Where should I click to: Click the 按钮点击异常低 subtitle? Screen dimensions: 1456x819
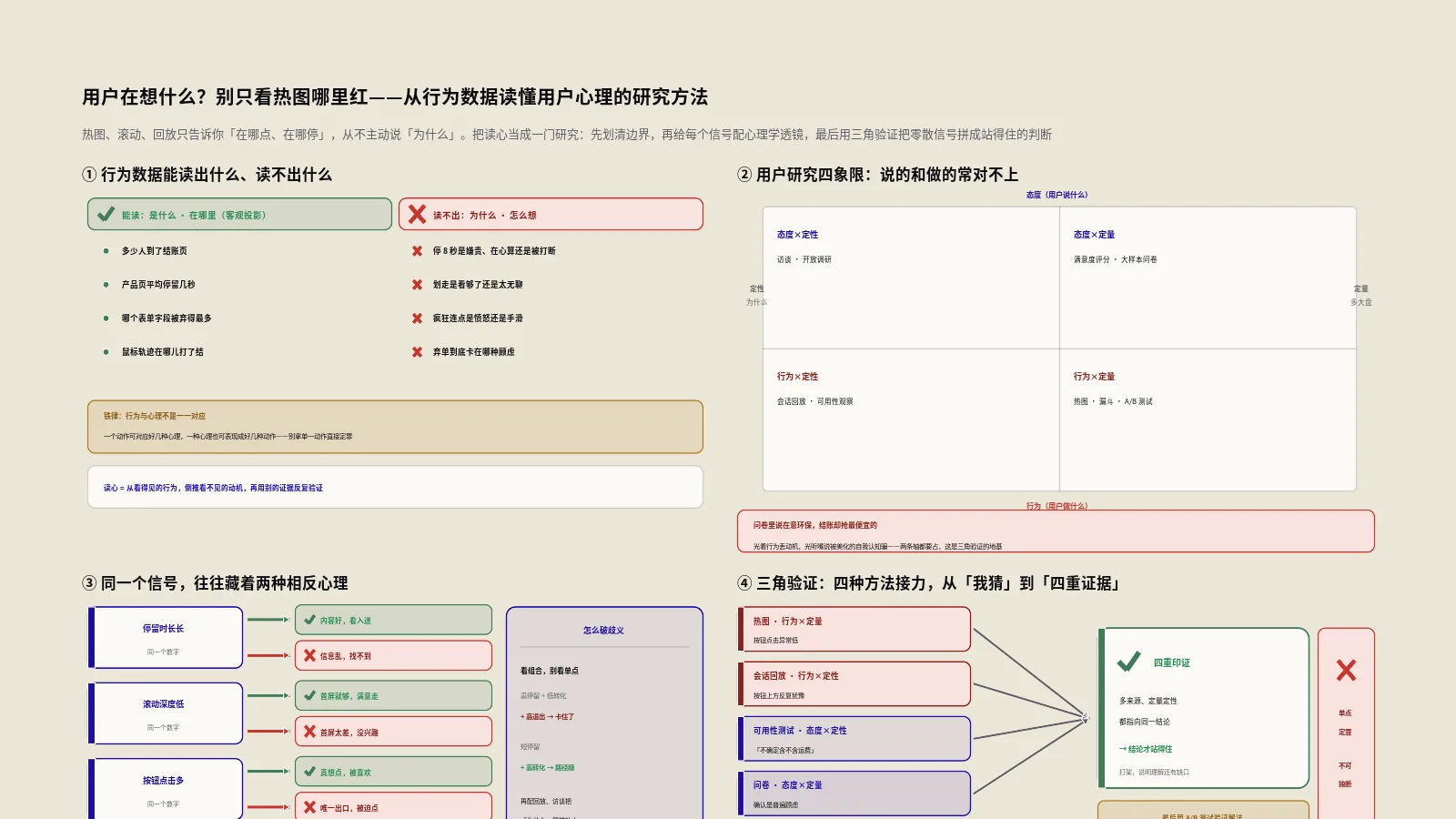pyautogui.click(x=775, y=641)
